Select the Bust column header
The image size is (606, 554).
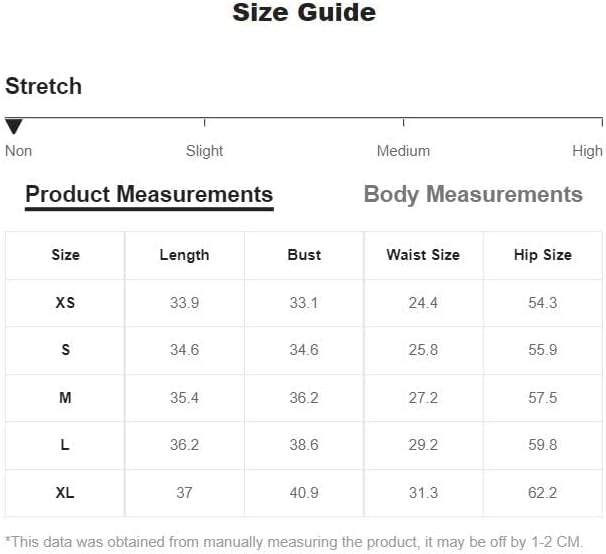coord(304,255)
